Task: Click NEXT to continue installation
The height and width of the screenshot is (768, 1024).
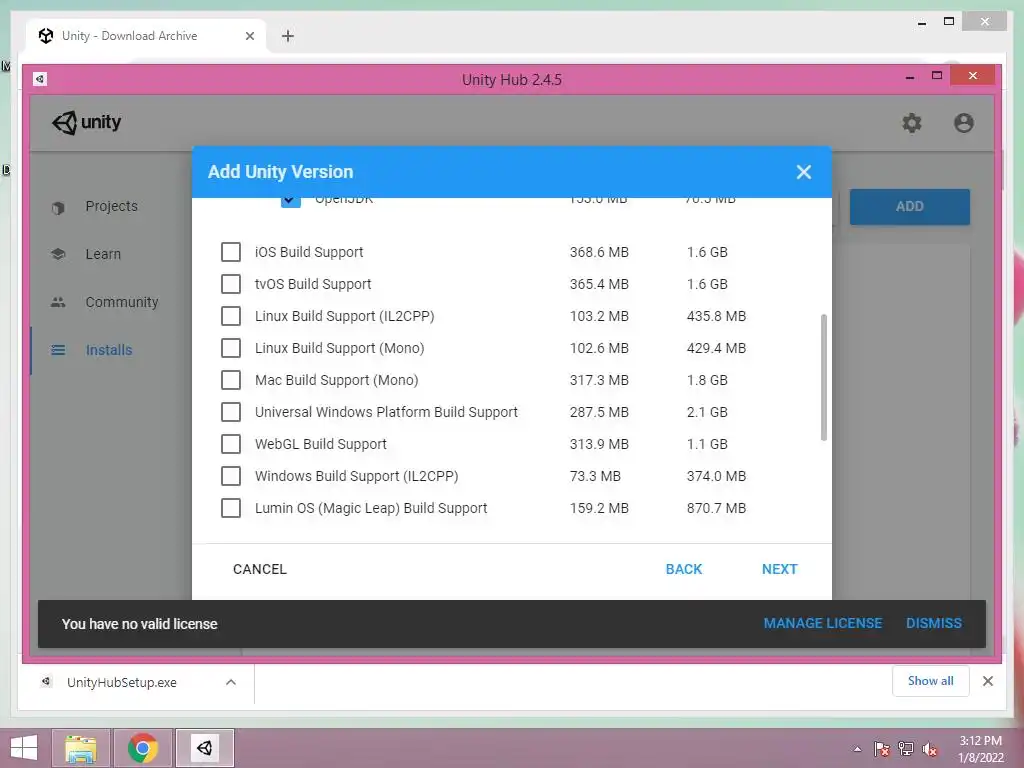Action: click(779, 569)
